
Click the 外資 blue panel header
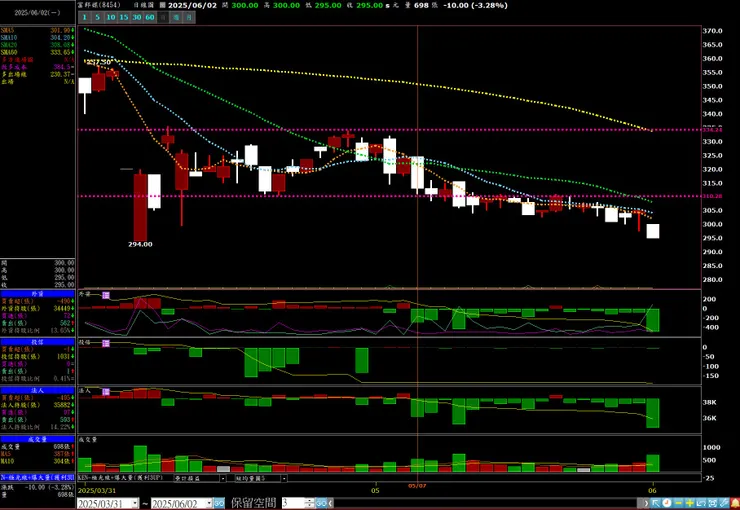[37, 293]
